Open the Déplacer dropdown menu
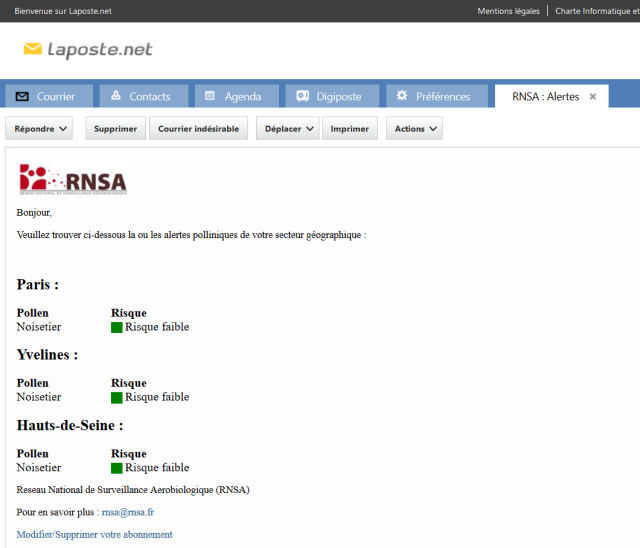The height and width of the screenshot is (548, 640). [288, 129]
